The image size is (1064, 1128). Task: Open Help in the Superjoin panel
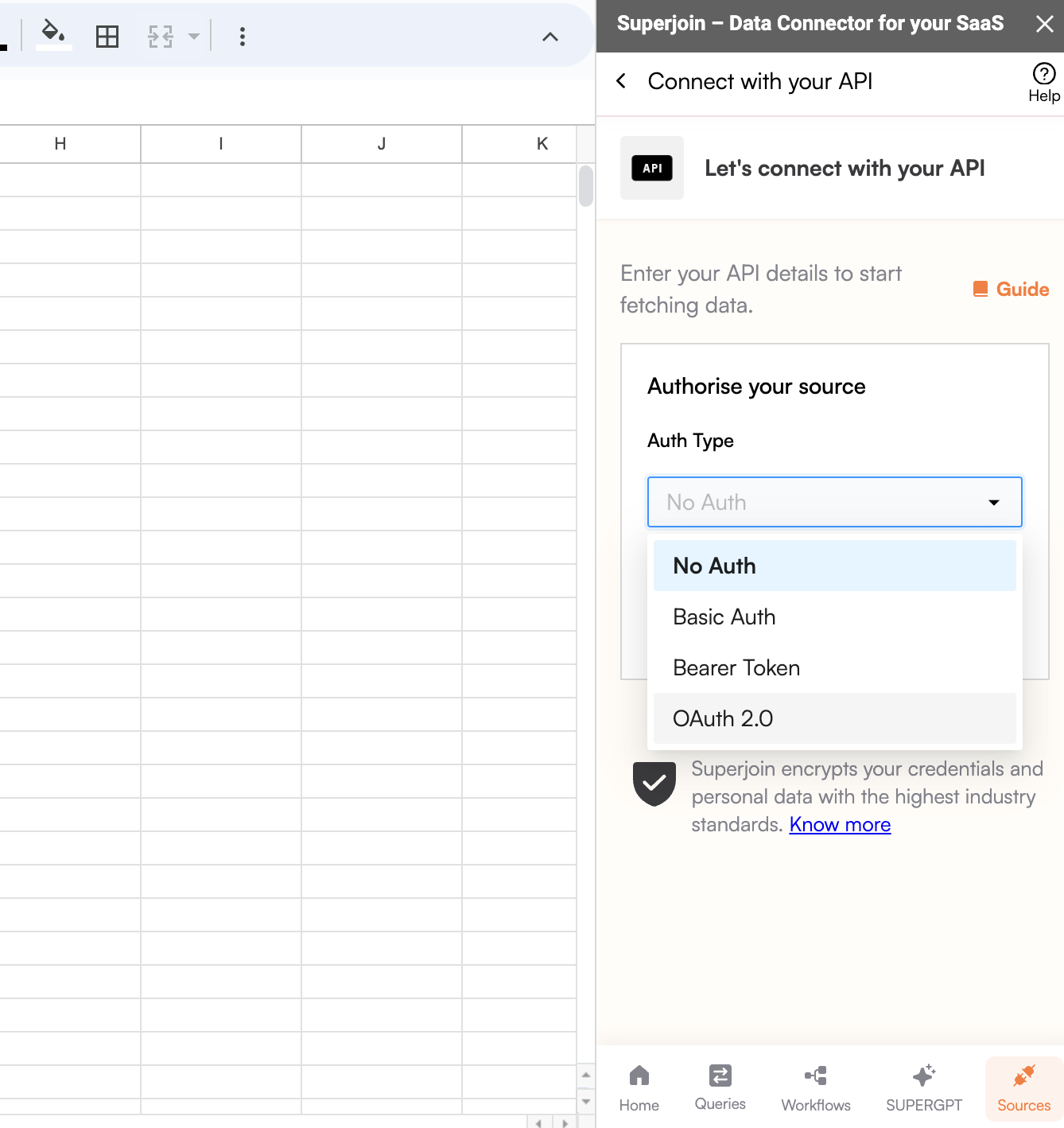1044,83
